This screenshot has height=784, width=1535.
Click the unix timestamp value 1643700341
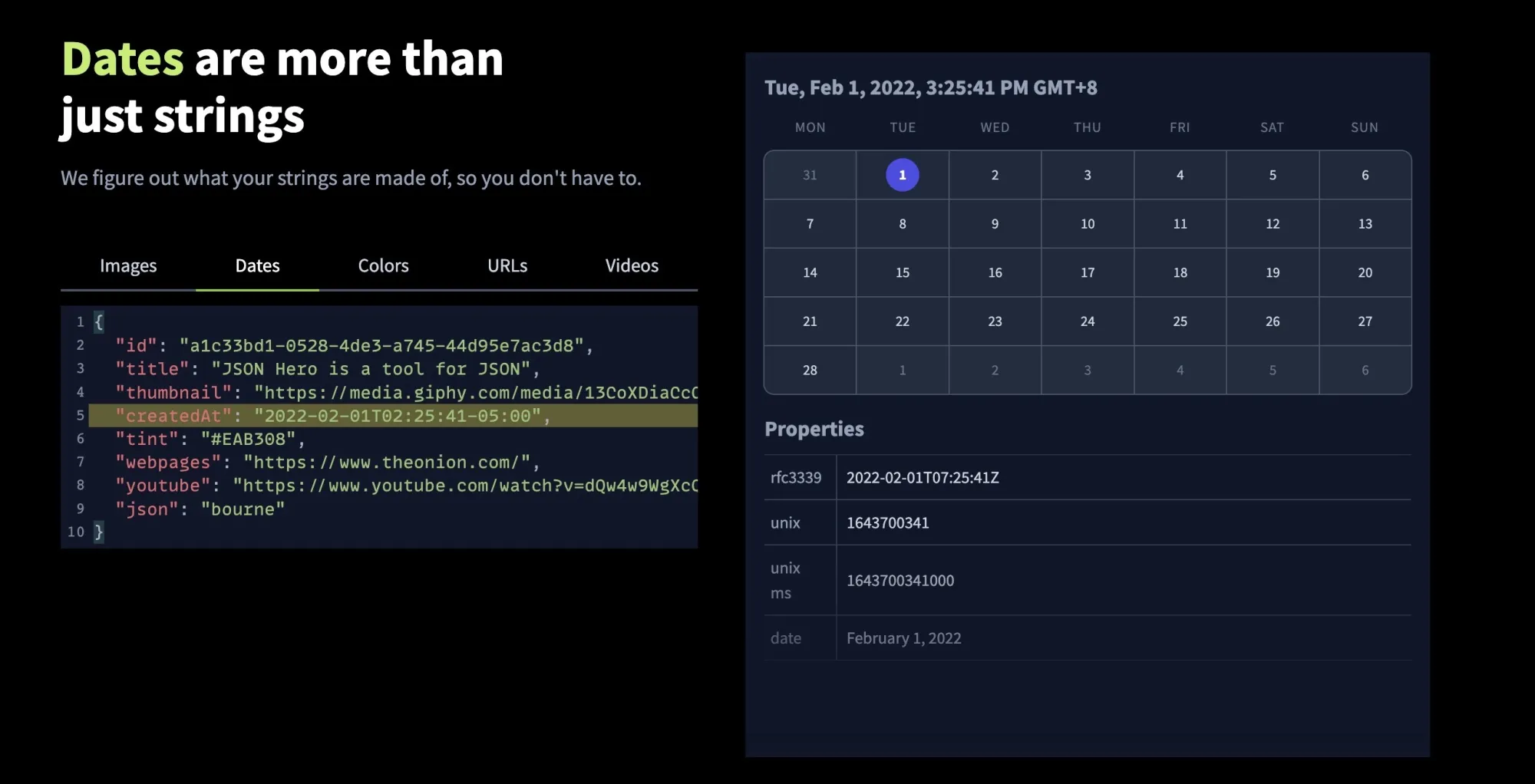(x=887, y=522)
